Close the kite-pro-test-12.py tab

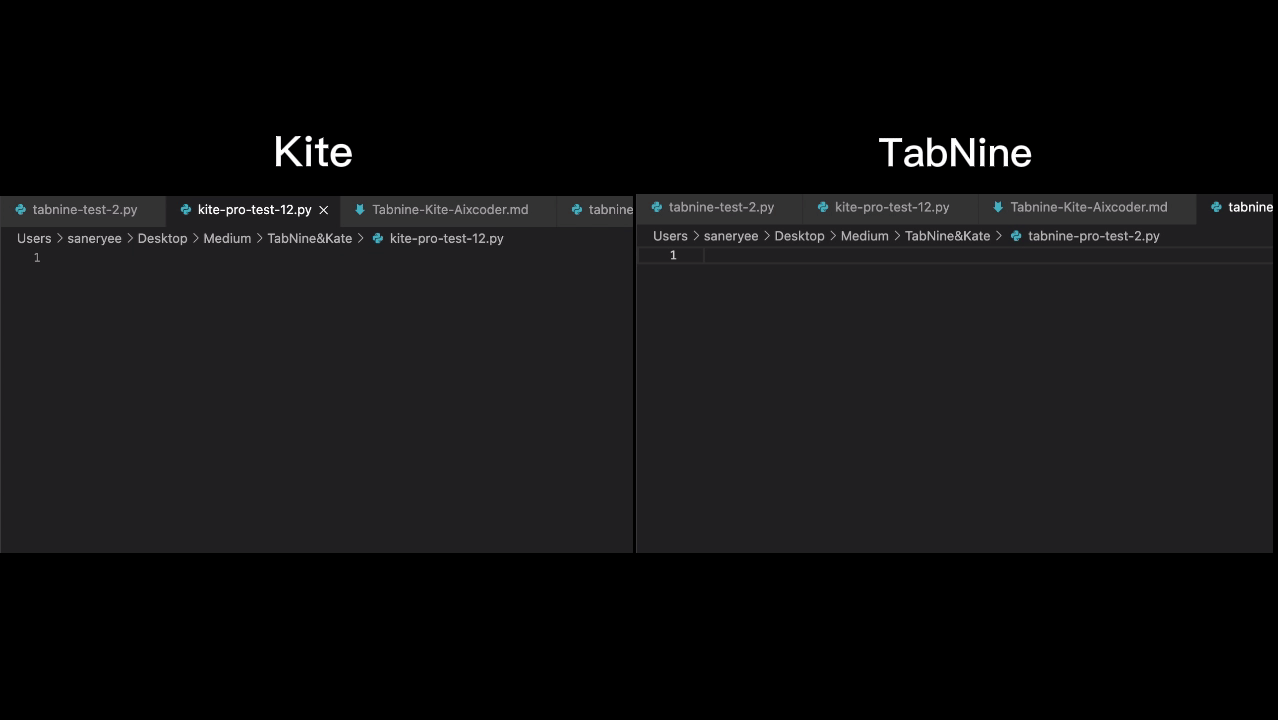pyautogui.click(x=323, y=210)
